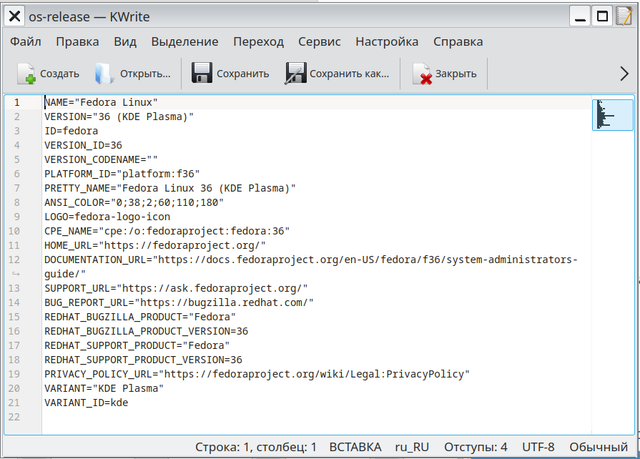Click the line VERSION_ID=36
The width and height of the screenshot is (640, 459).
click(x=83, y=145)
